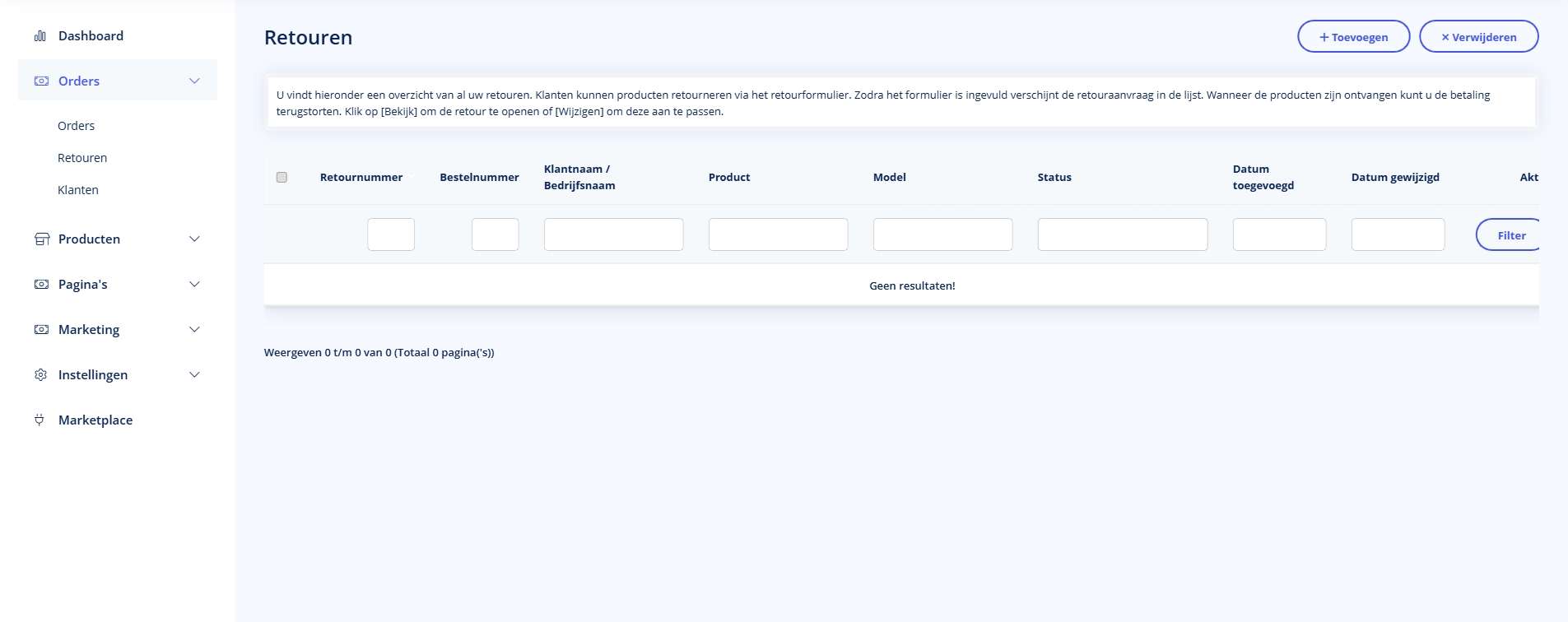Expand the Marketing menu chevron

pos(194,330)
